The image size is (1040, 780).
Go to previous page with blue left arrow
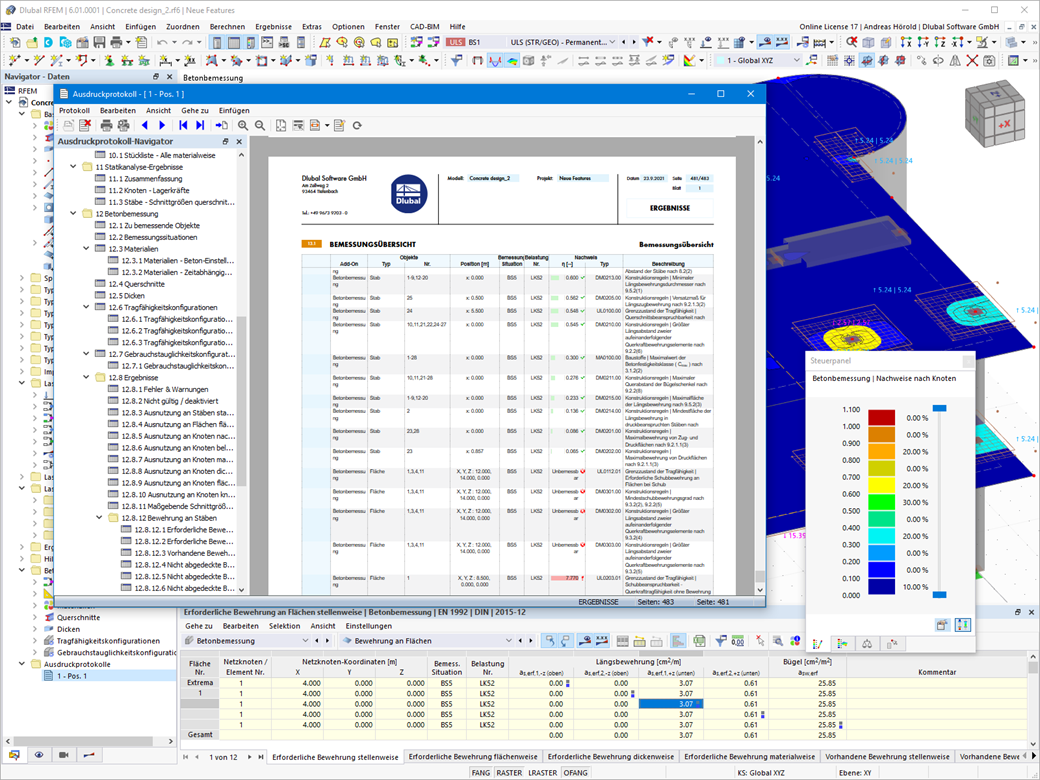click(145, 125)
